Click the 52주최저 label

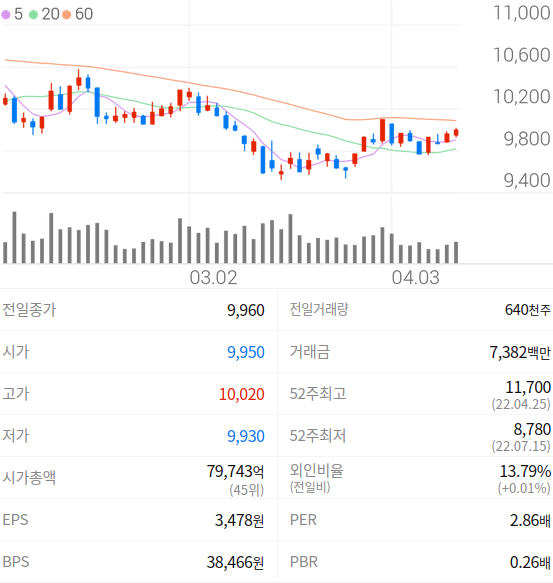coord(318,436)
